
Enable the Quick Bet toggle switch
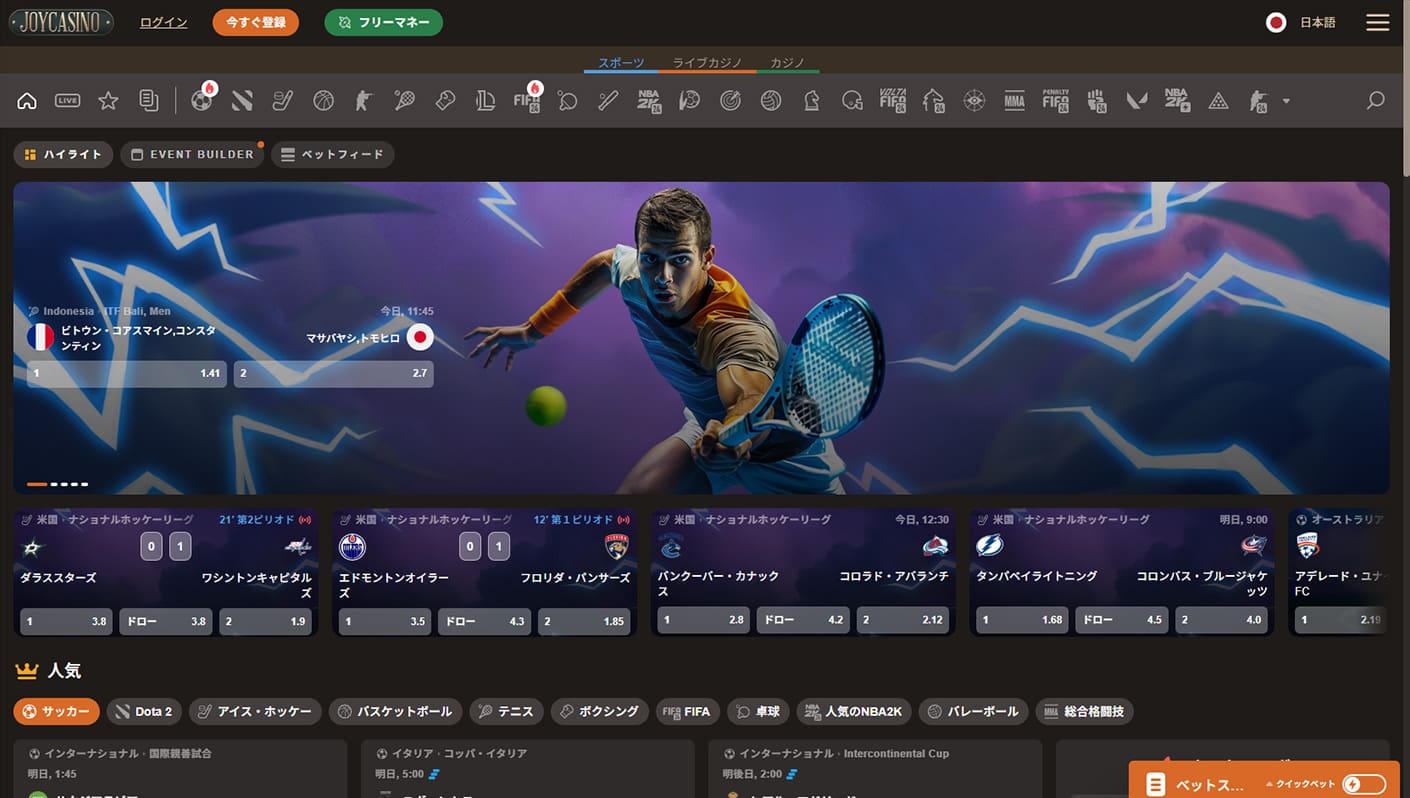tap(1364, 784)
